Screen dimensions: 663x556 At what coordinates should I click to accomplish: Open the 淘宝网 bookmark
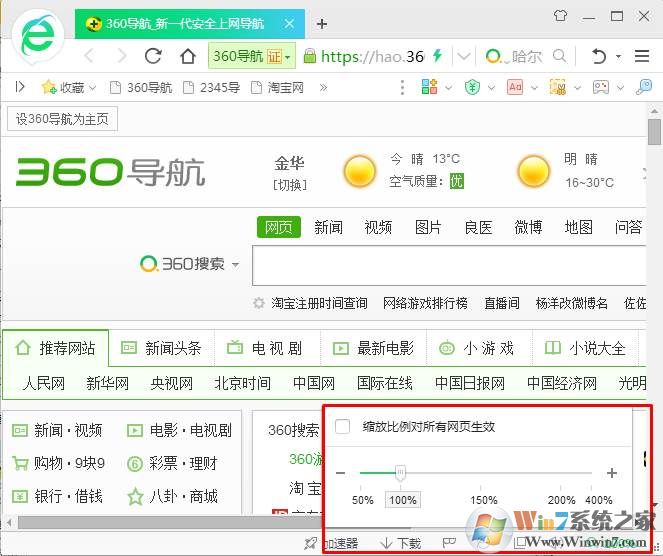(277, 88)
